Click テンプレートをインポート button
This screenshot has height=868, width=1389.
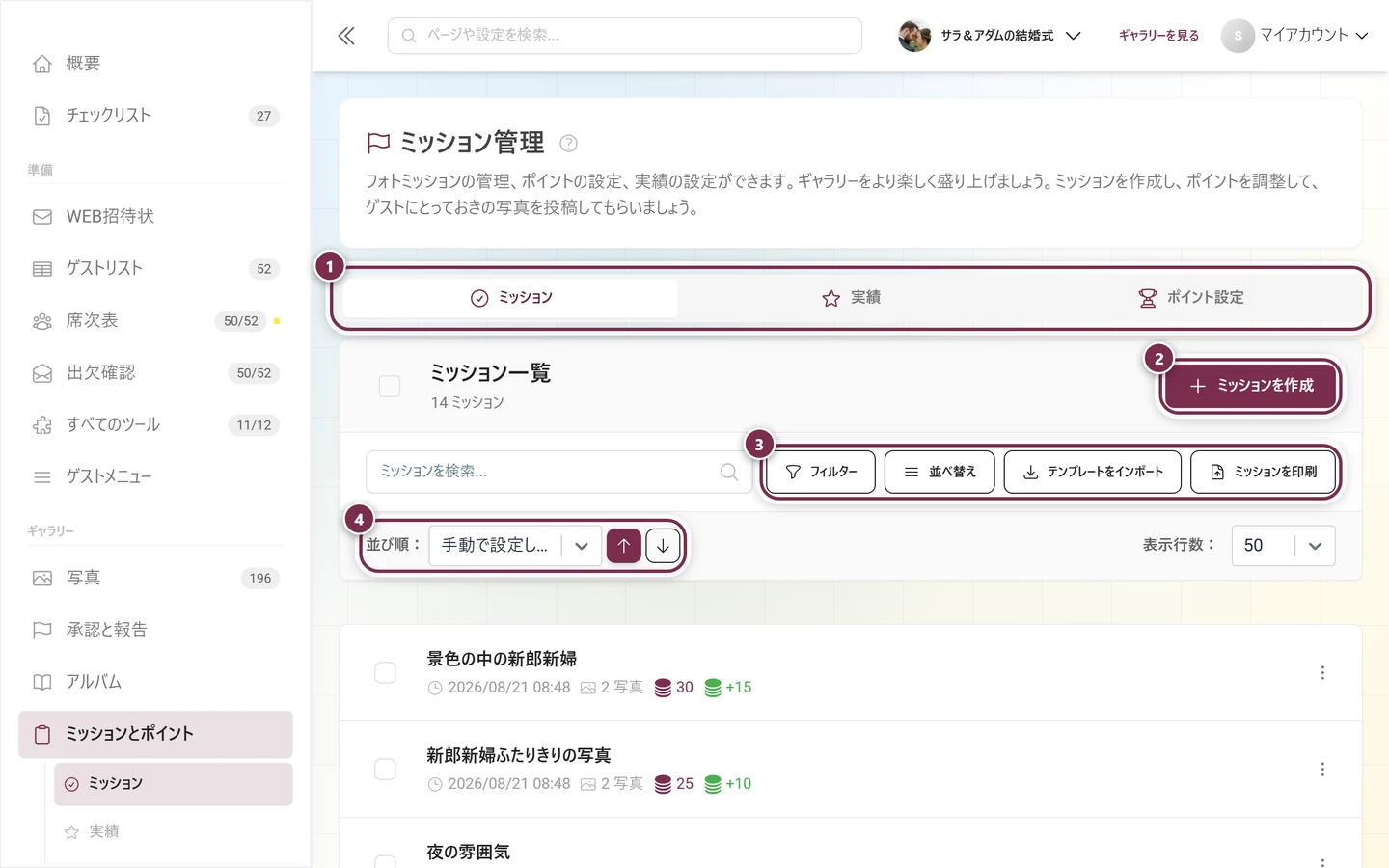pos(1093,472)
